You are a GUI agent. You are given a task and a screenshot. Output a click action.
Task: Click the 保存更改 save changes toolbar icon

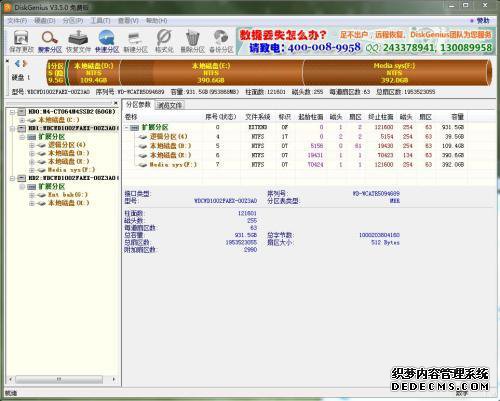pos(21,41)
